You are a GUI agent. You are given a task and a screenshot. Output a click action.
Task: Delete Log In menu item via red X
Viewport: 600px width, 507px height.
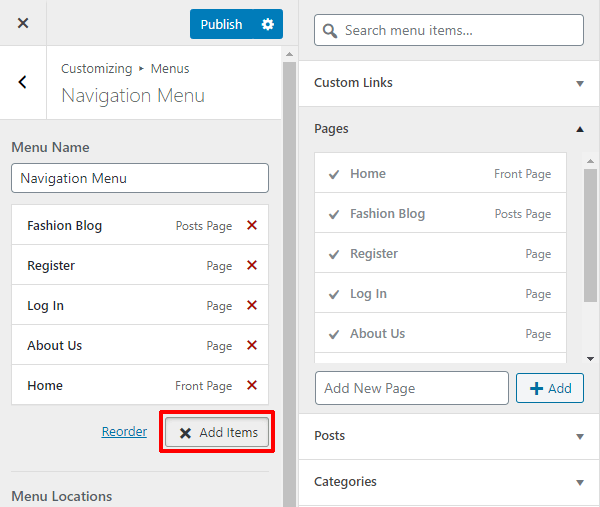coord(252,306)
